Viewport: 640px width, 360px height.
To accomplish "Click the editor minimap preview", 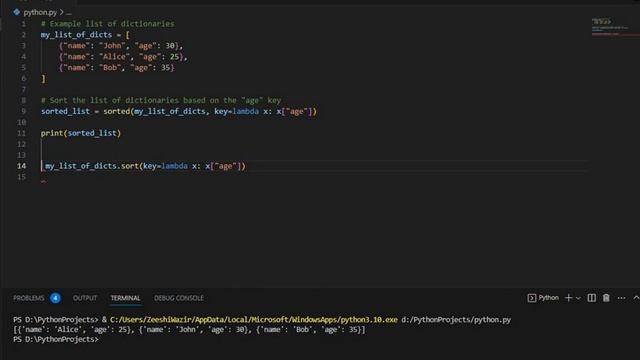I will point(610,27).
